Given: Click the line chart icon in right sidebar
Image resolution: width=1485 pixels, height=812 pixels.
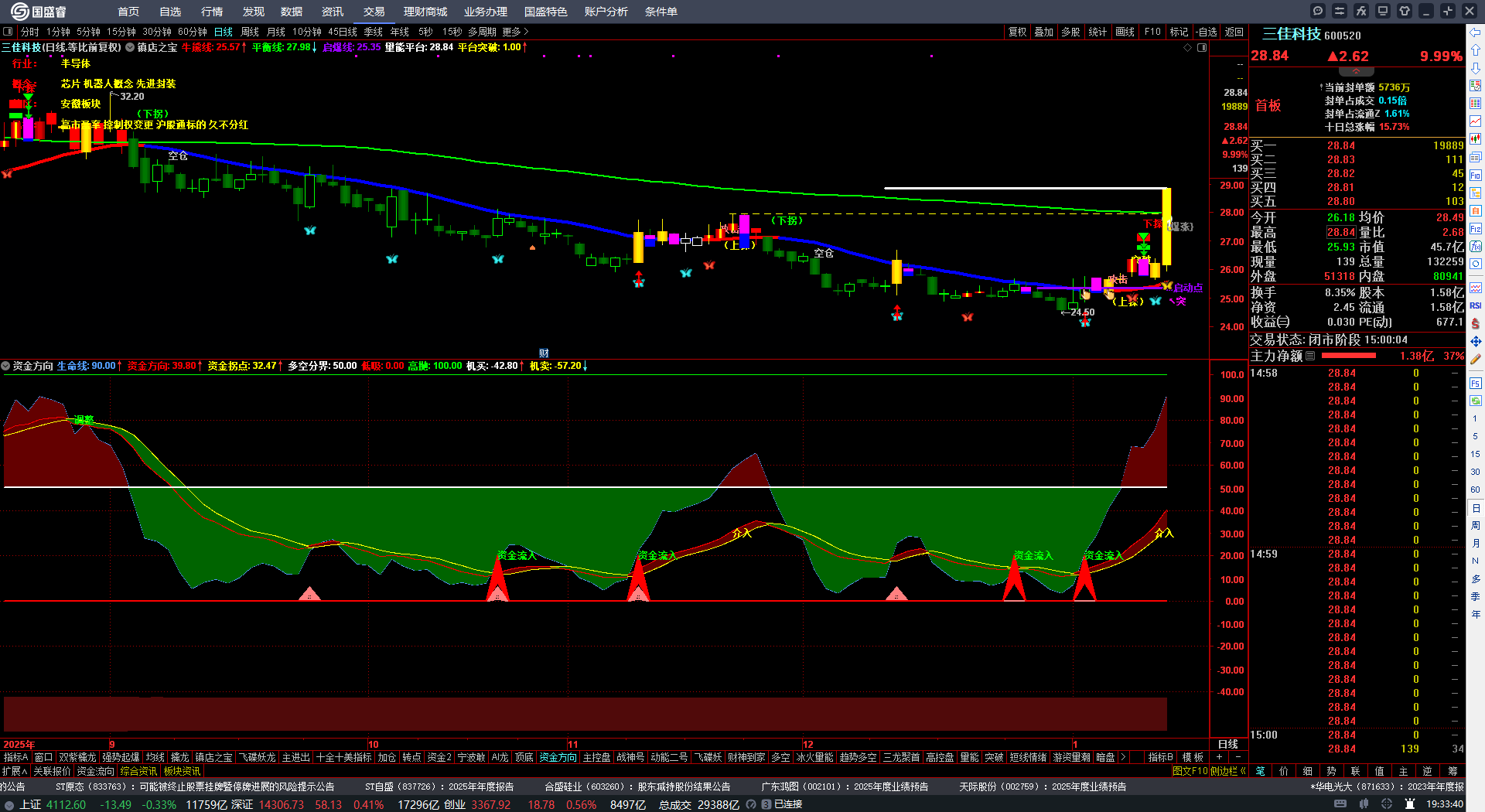Looking at the screenshot, I should [1475, 121].
